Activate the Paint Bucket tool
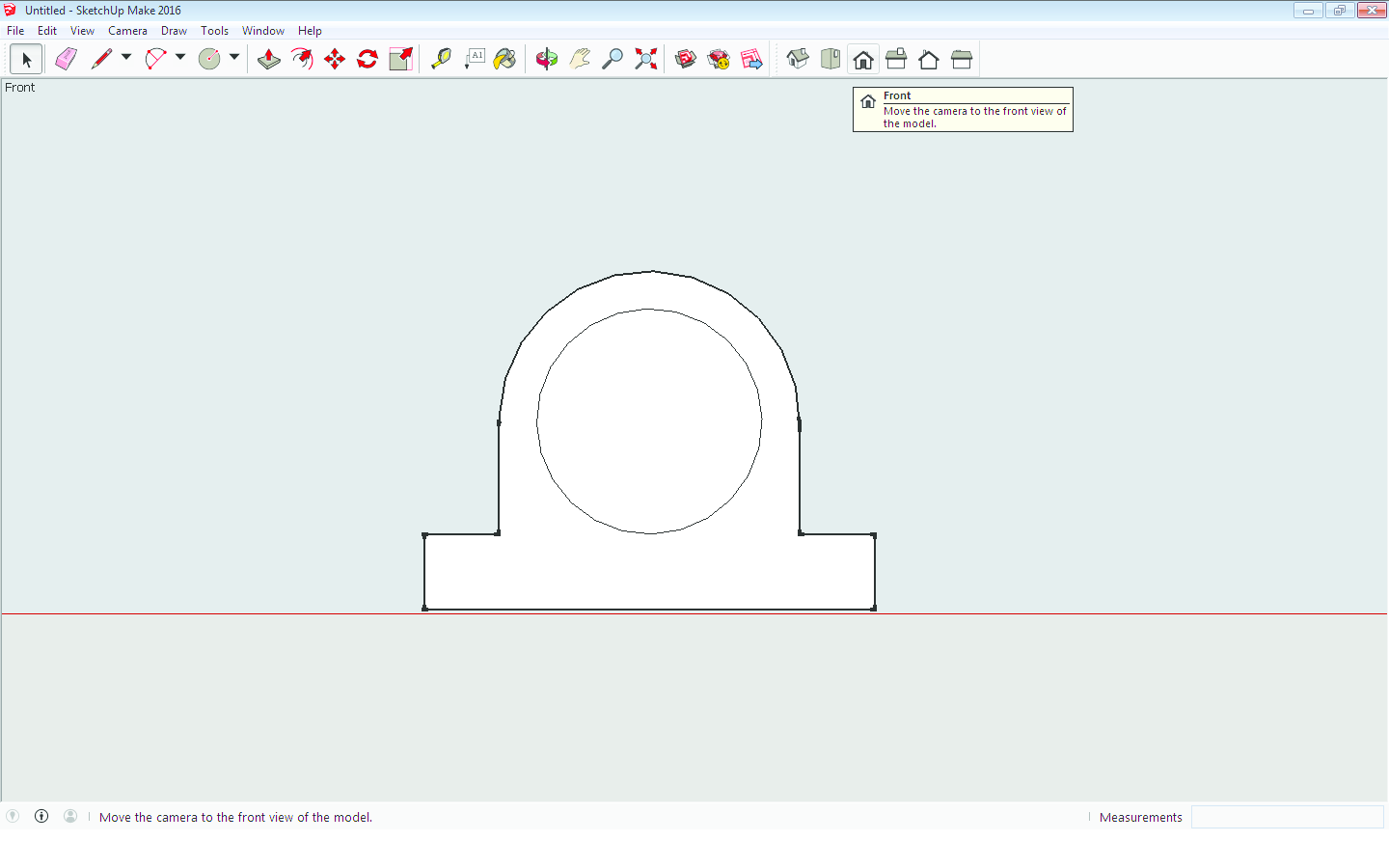This screenshot has width=1389, height=868. 504,59
